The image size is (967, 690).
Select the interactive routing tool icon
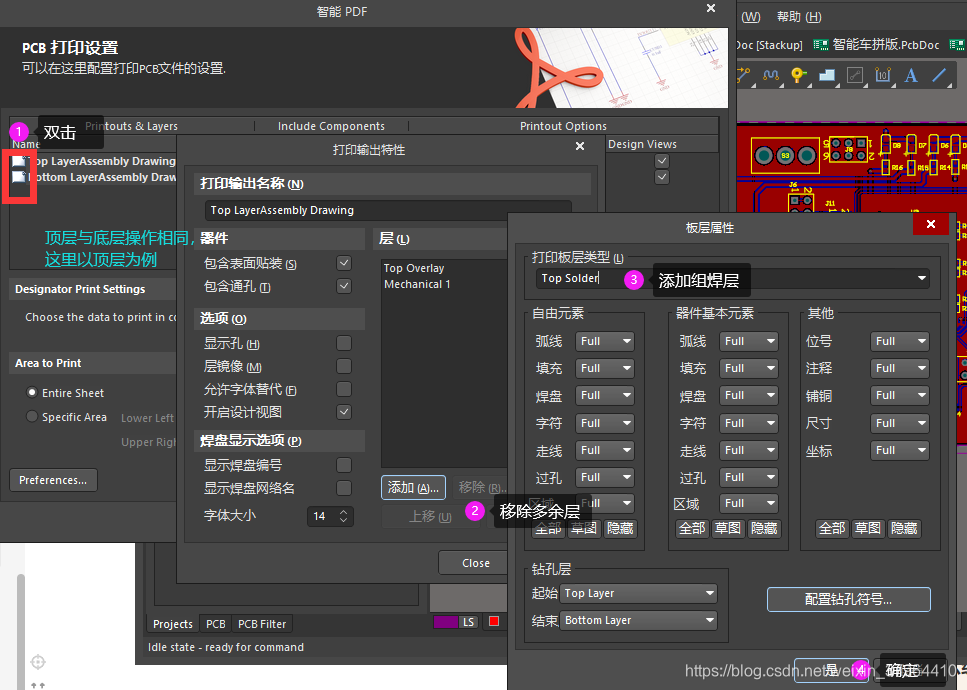pyautogui.click(x=744, y=75)
